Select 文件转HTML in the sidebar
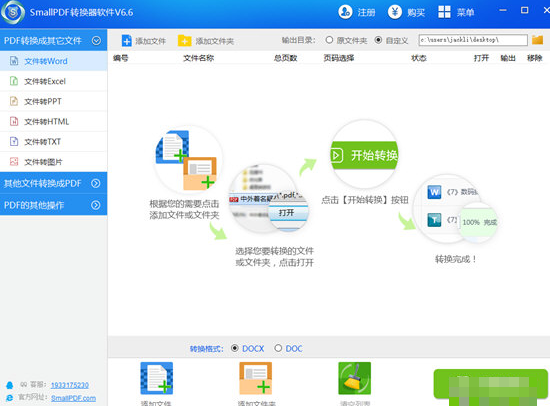 [53, 122]
